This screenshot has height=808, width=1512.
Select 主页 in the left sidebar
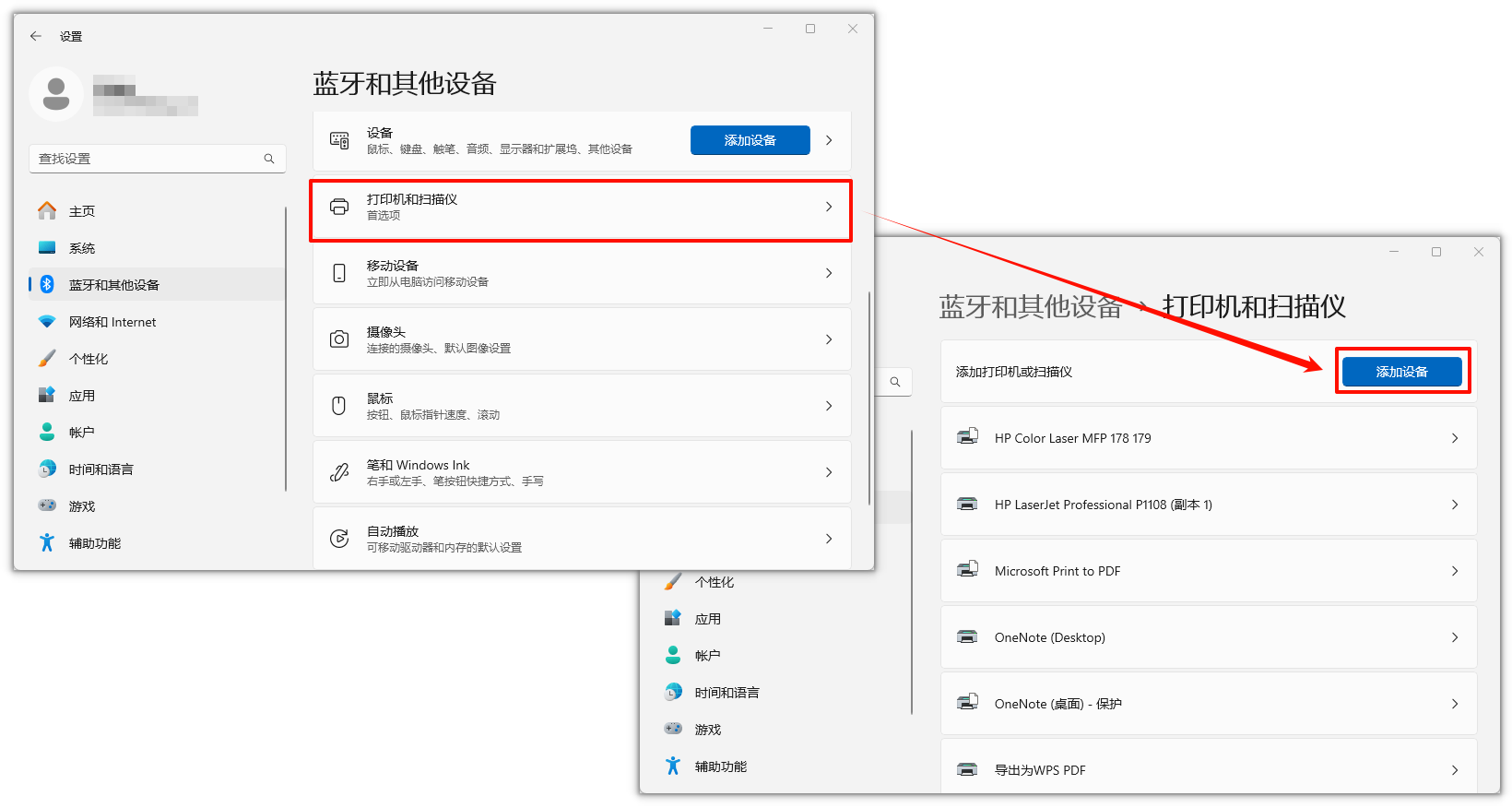82,211
